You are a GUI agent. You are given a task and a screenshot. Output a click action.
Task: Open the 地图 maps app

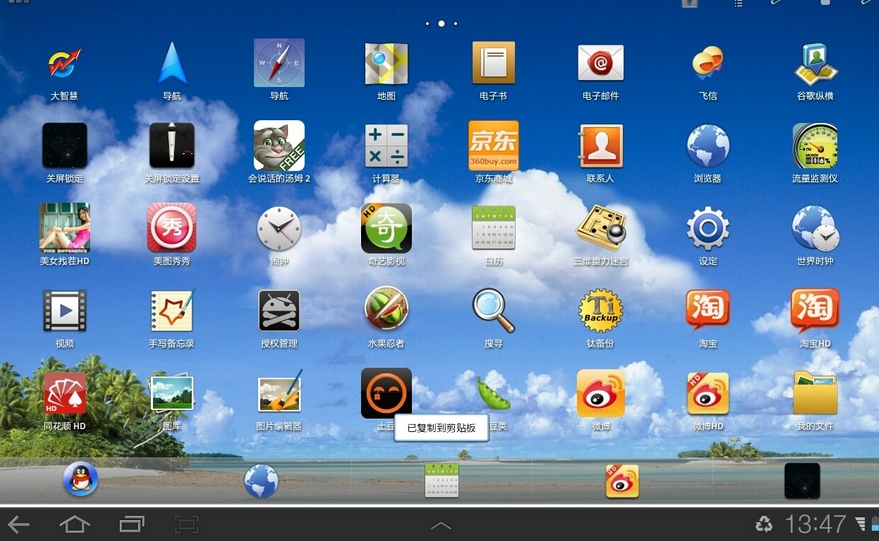(x=386, y=63)
